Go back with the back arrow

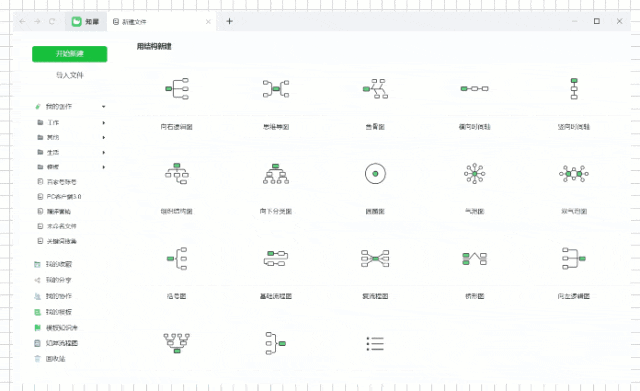coord(22,21)
